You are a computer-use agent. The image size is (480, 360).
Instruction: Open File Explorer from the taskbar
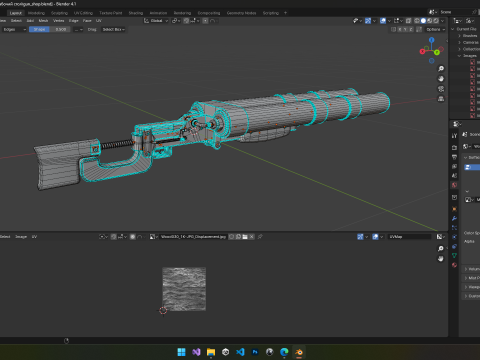211,352
